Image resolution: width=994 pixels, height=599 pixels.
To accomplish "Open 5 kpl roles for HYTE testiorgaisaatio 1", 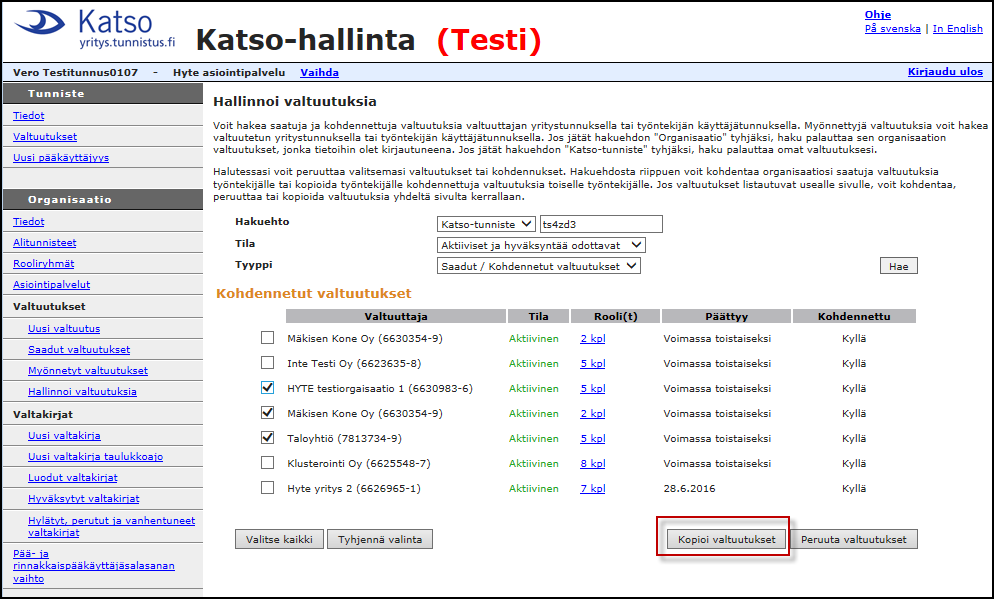I will click(593, 389).
